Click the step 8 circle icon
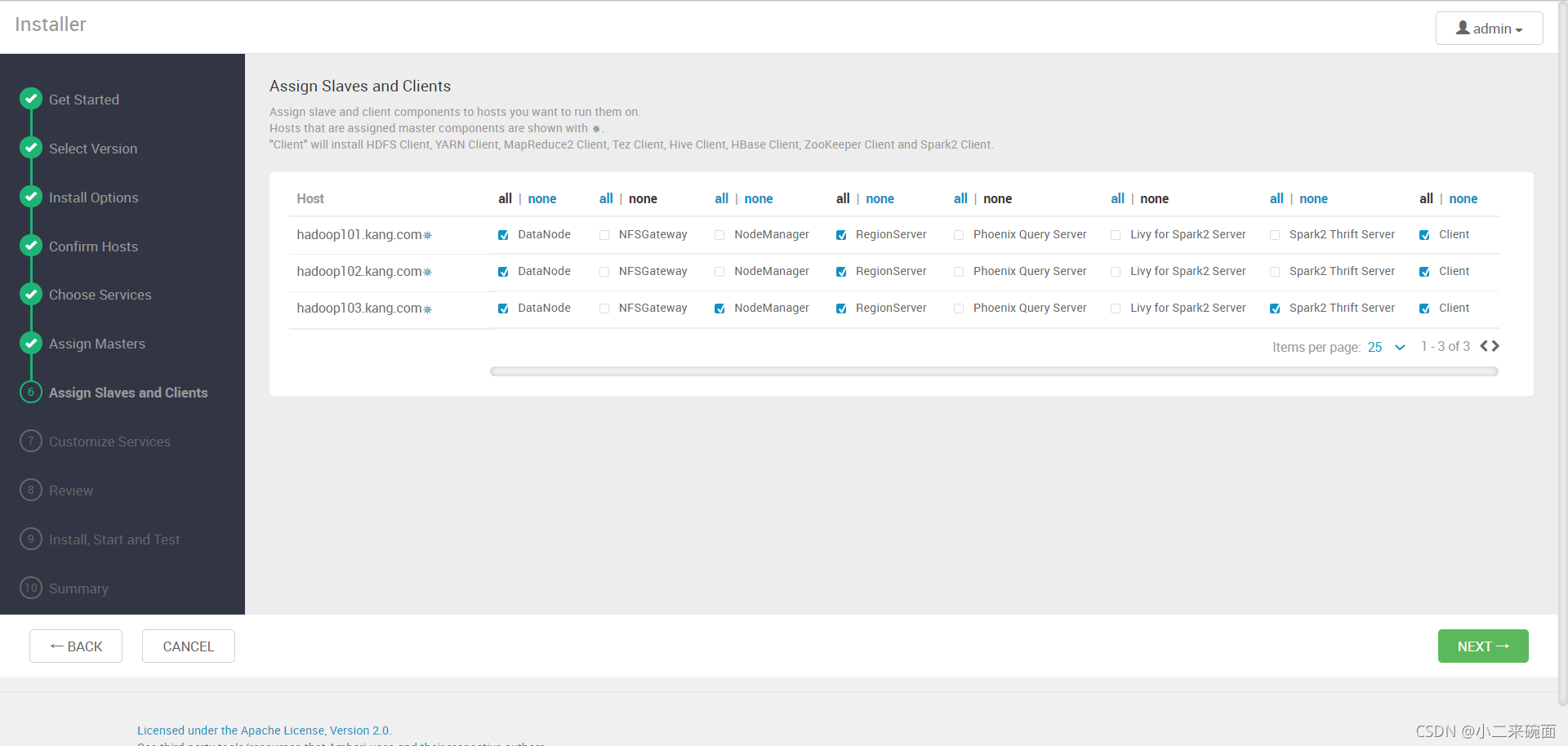This screenshot has width=1568, height=746. click(x=31, y=490)
